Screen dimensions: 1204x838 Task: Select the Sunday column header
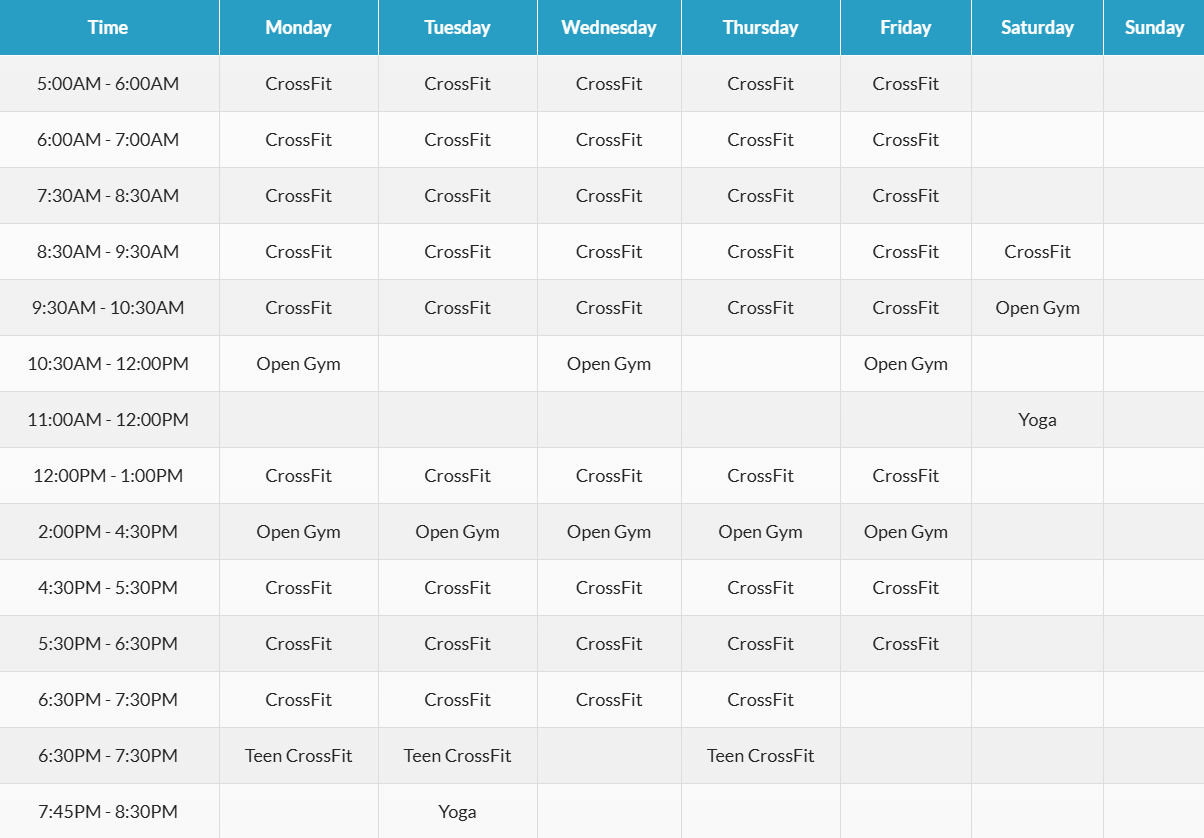click(x=1154, y=27)
